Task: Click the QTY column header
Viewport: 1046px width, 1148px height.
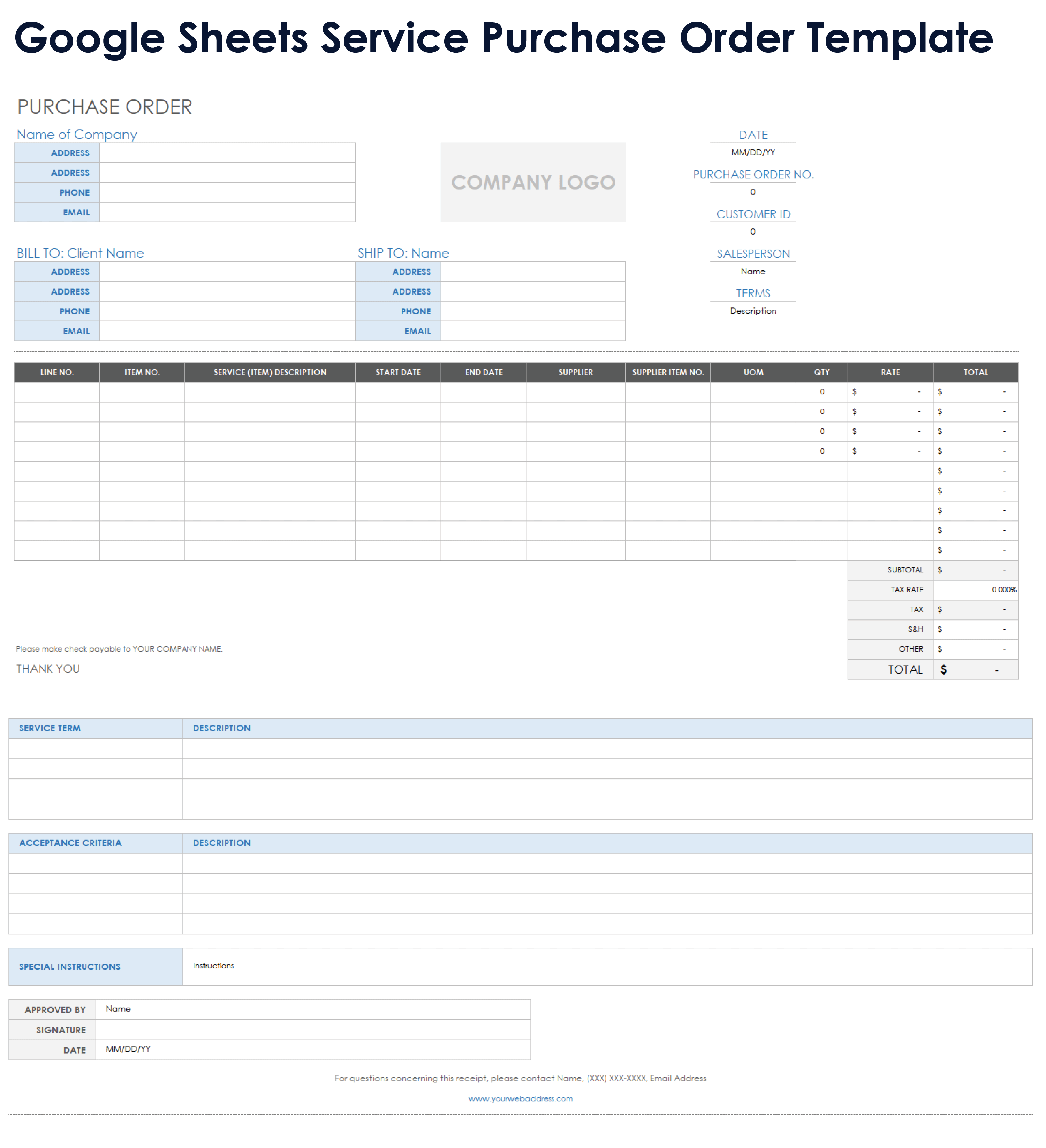Action: pyautogui.click(x=822, y=372)
